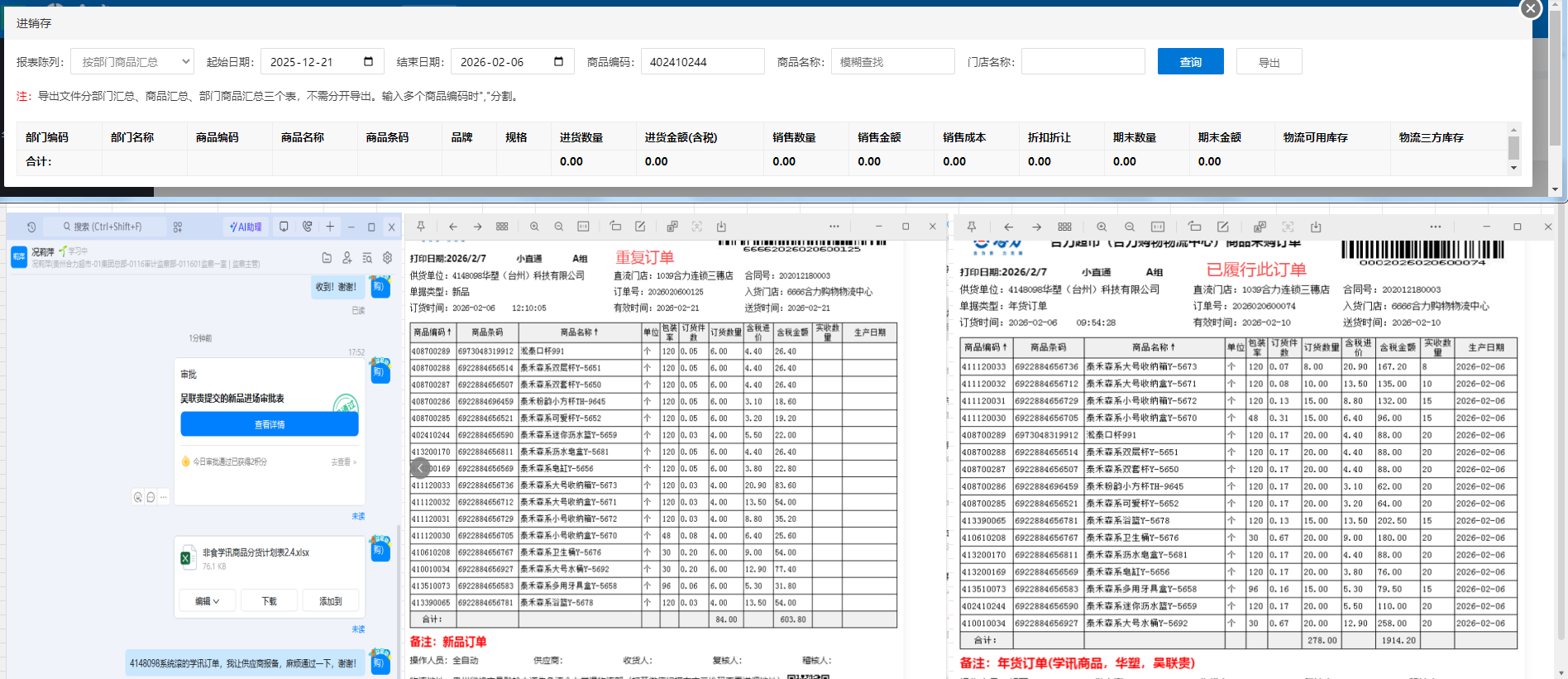Click the blue 查询 button
The image size is (1568, 679).
point(1190,62)
